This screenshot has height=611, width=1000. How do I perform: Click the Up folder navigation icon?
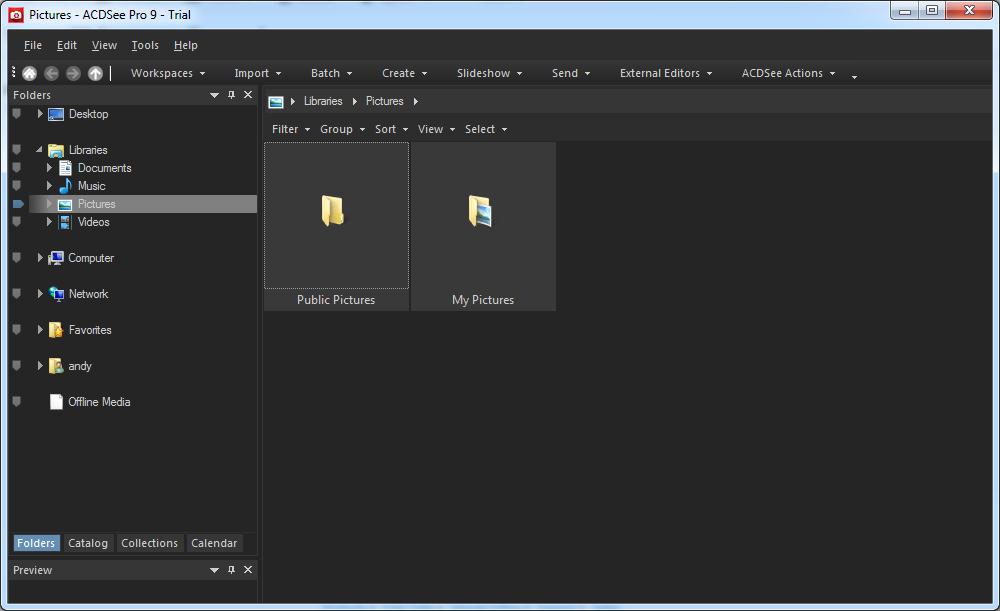pyautogui.click(x=95, y=72)
